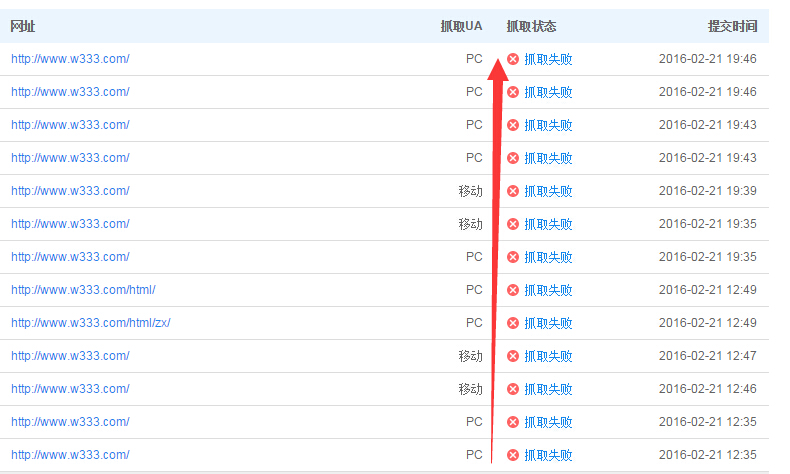Click the failure icon for the /html/zx/ URL
The width and height of the screenshot is (790, 474).
pyautogui.click(x=513, y=323)
